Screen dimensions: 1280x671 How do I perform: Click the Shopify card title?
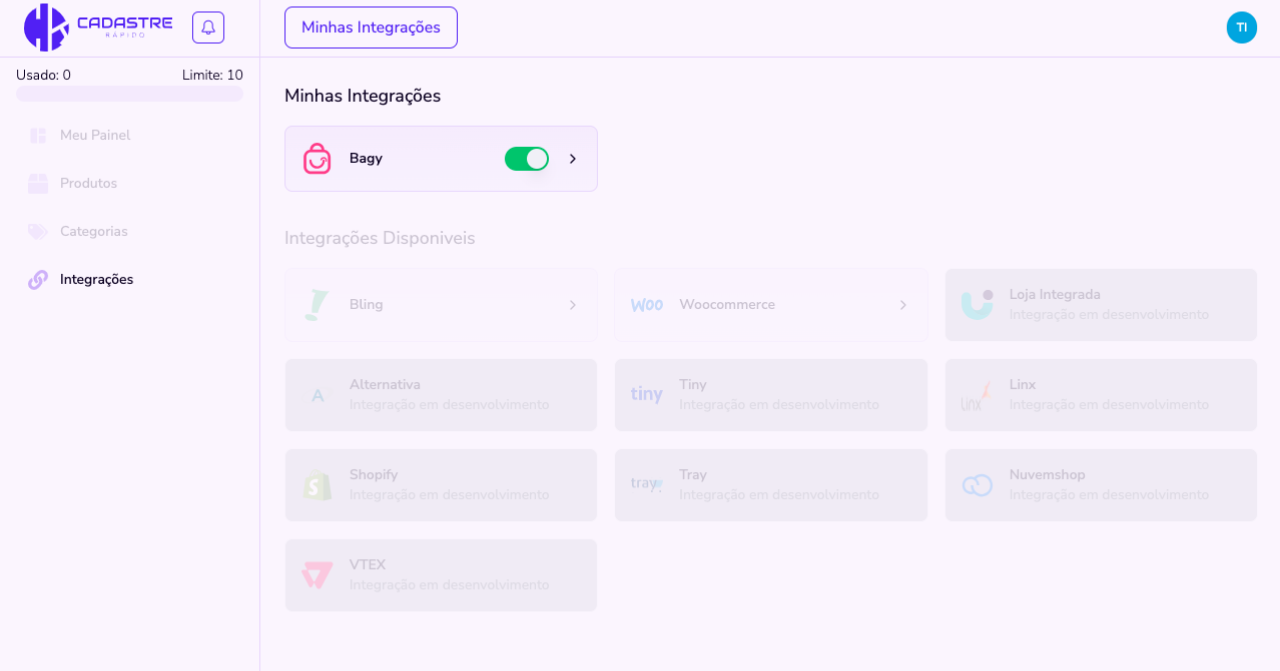pos(373,474)
